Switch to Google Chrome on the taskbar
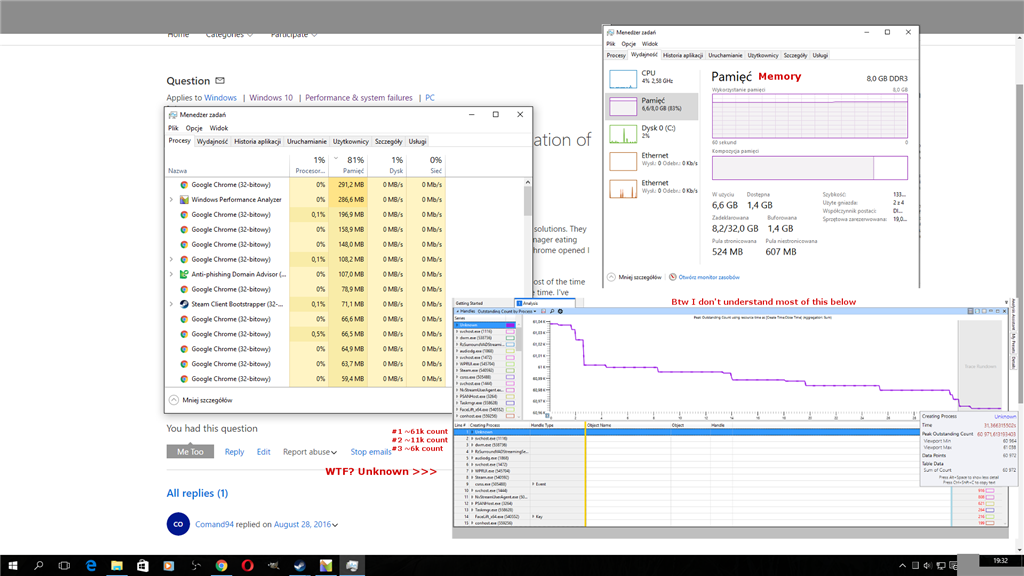 [221, 566]
